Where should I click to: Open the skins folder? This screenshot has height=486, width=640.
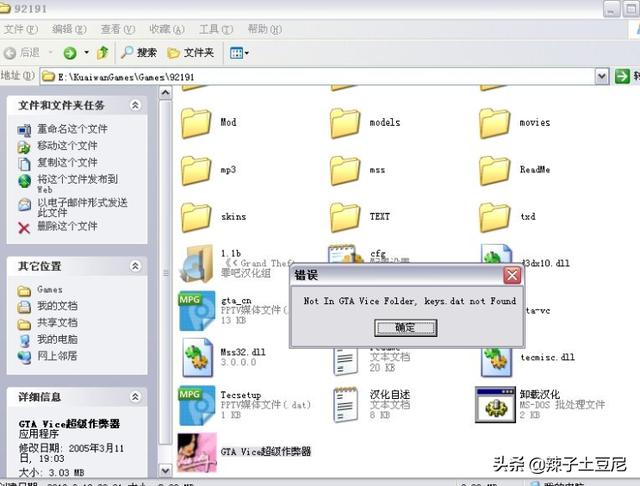(196, 217)
